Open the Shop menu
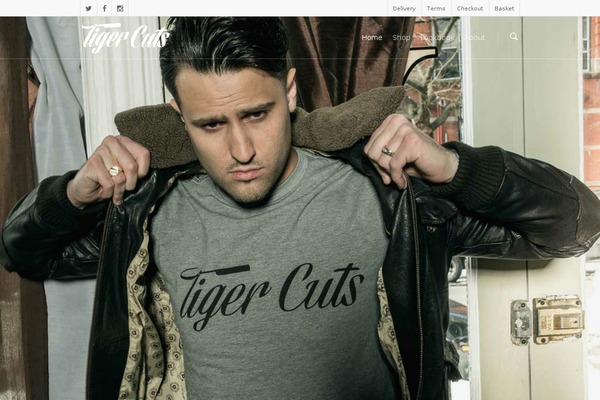The width and height of the screenshot is (600, 400). pos(401,38)
